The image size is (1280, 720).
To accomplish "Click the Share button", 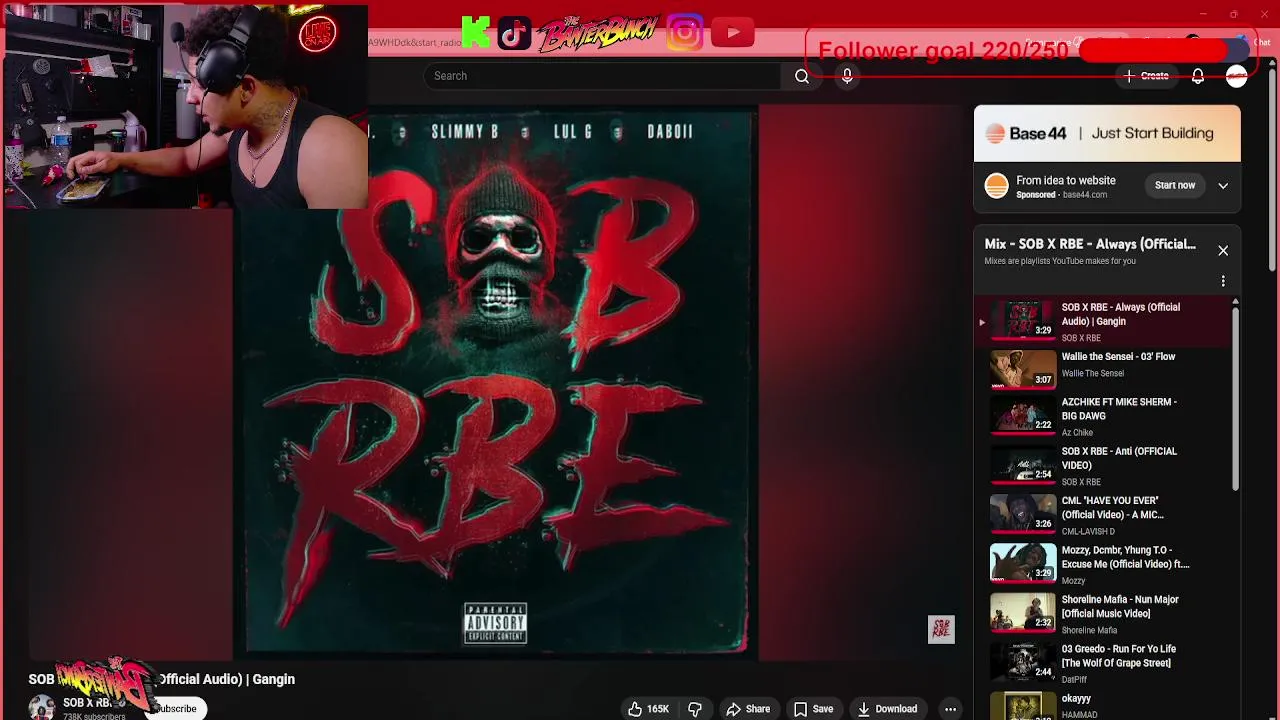I will [x=748, y=709].
